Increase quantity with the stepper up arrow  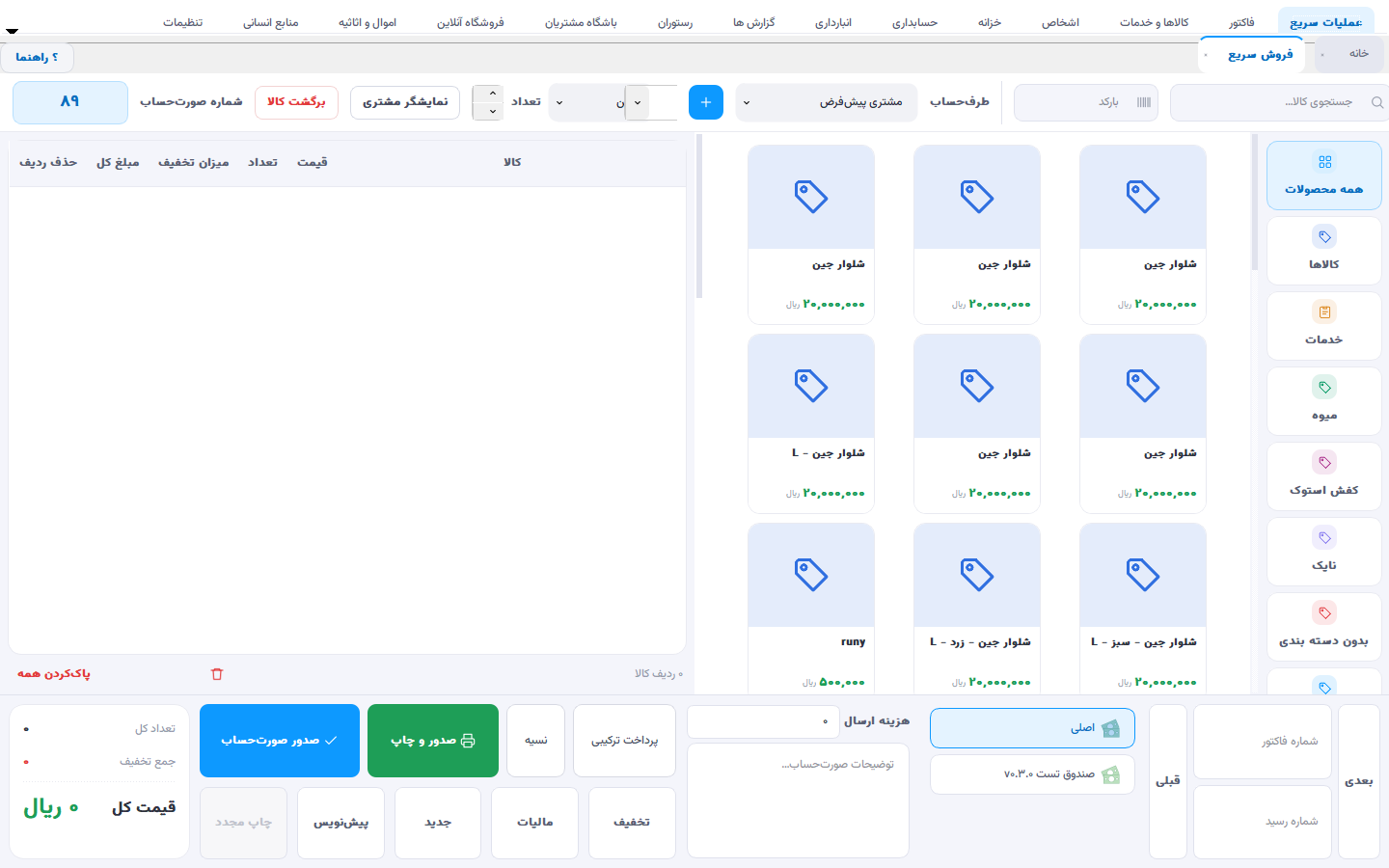pyautogui.click(x=493, y=94)
